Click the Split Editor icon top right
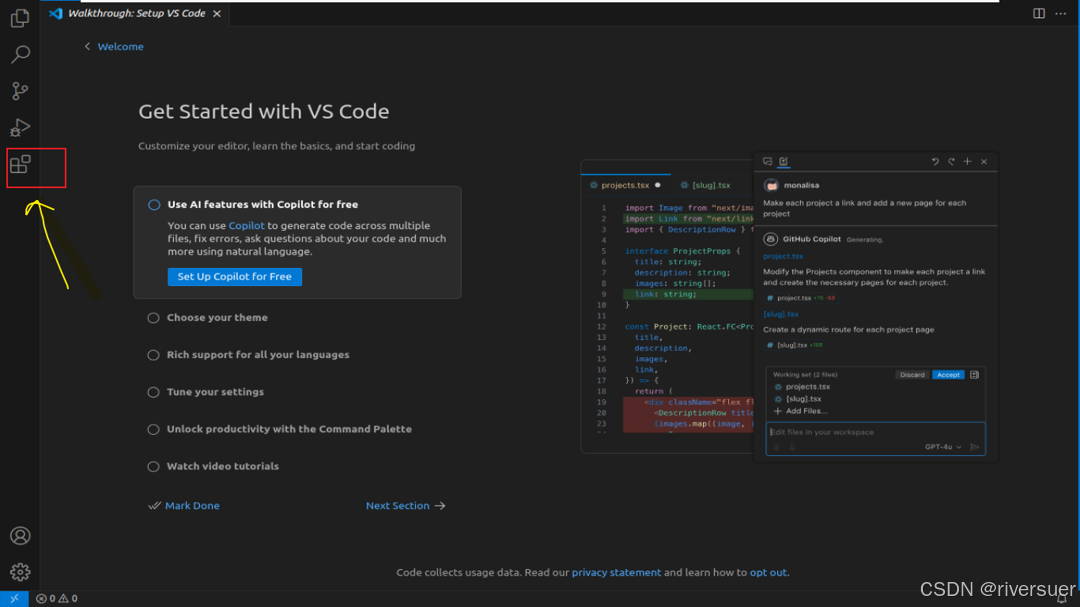 [1040, 13]
